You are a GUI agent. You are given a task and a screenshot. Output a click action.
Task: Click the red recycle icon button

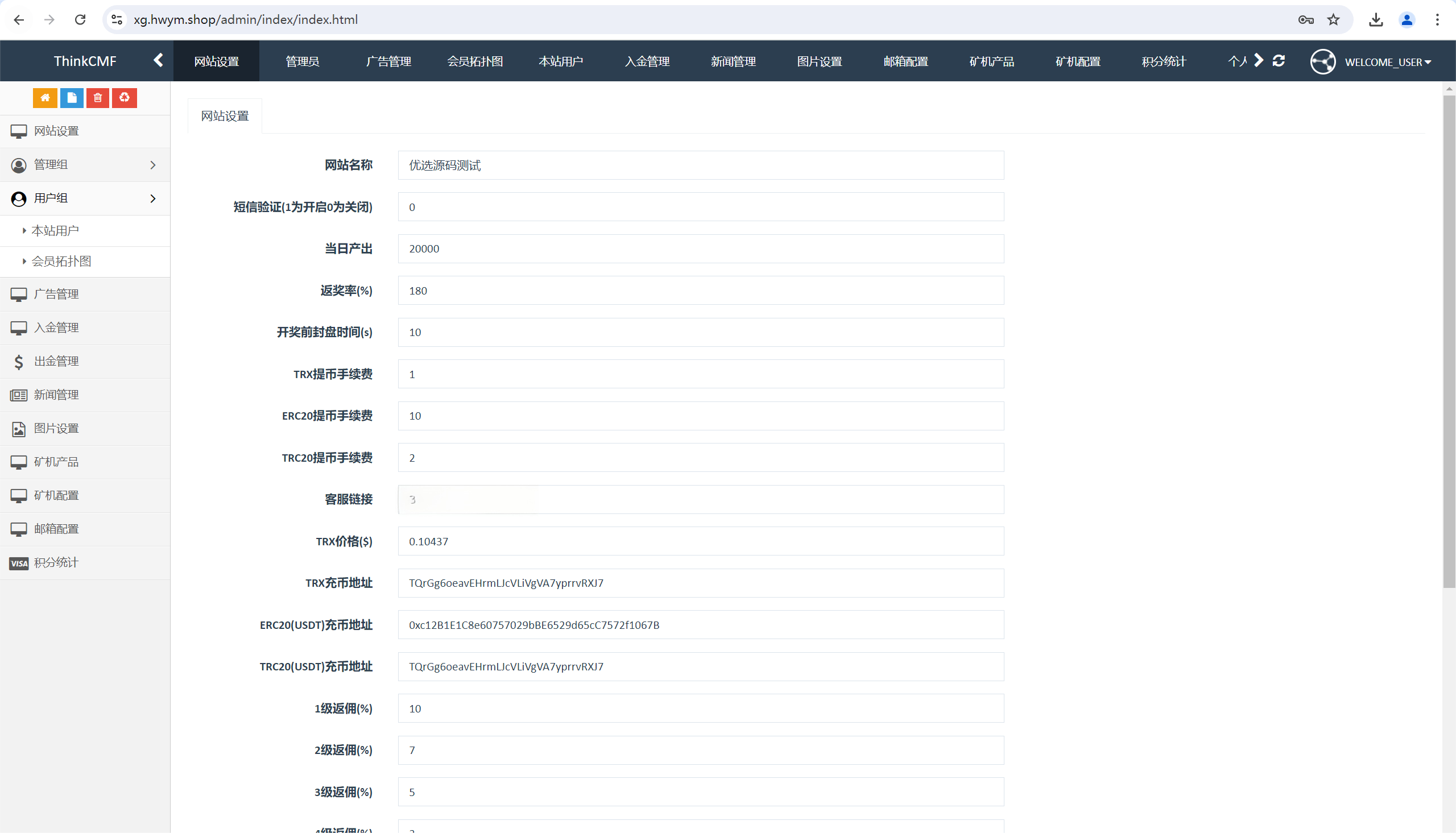coord(124,98)
